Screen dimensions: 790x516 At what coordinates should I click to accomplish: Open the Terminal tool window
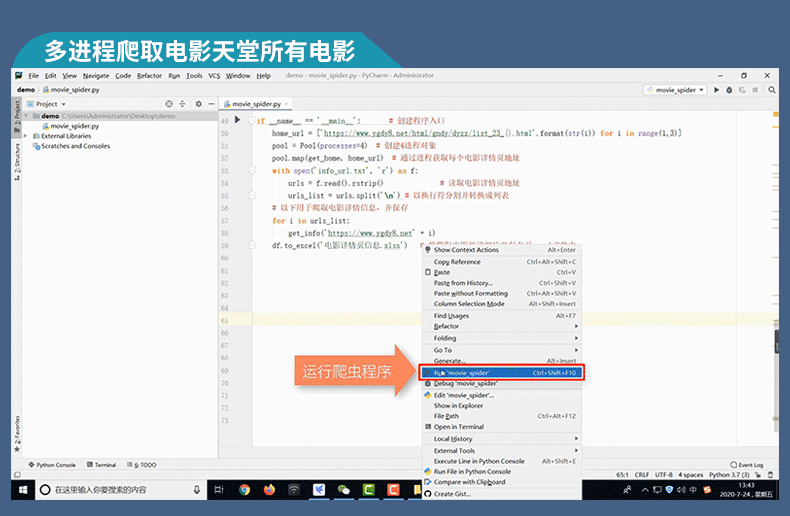pyautogui.click(x=101, y=465)
